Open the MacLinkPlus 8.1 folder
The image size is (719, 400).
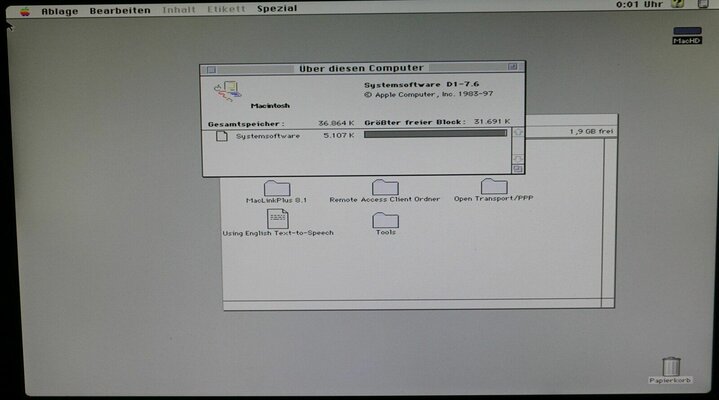(276, 187)
